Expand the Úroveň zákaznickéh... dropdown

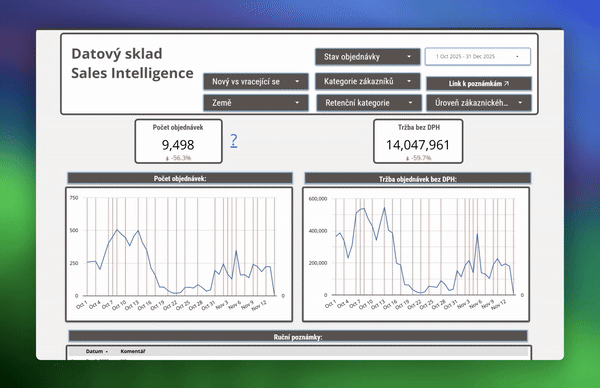pos(479,103)
